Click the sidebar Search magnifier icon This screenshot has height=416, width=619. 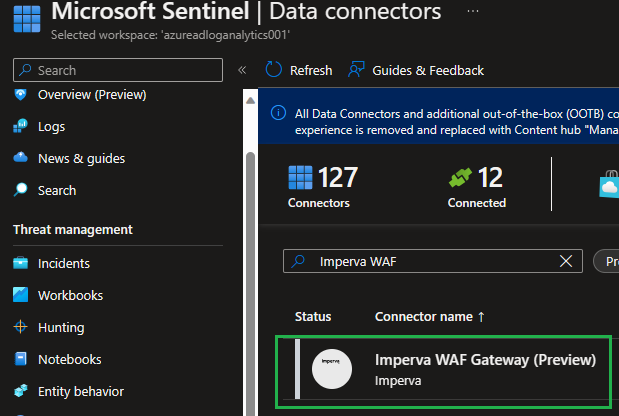click(x=20, y=190)
